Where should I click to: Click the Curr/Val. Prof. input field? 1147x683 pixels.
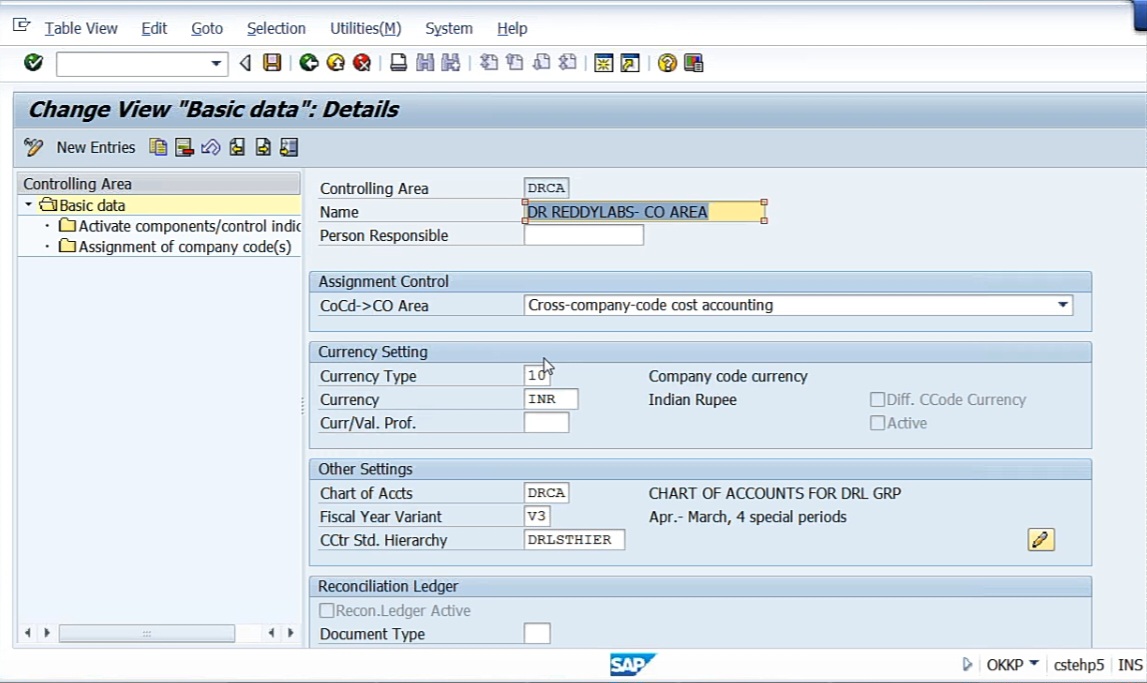546,422
